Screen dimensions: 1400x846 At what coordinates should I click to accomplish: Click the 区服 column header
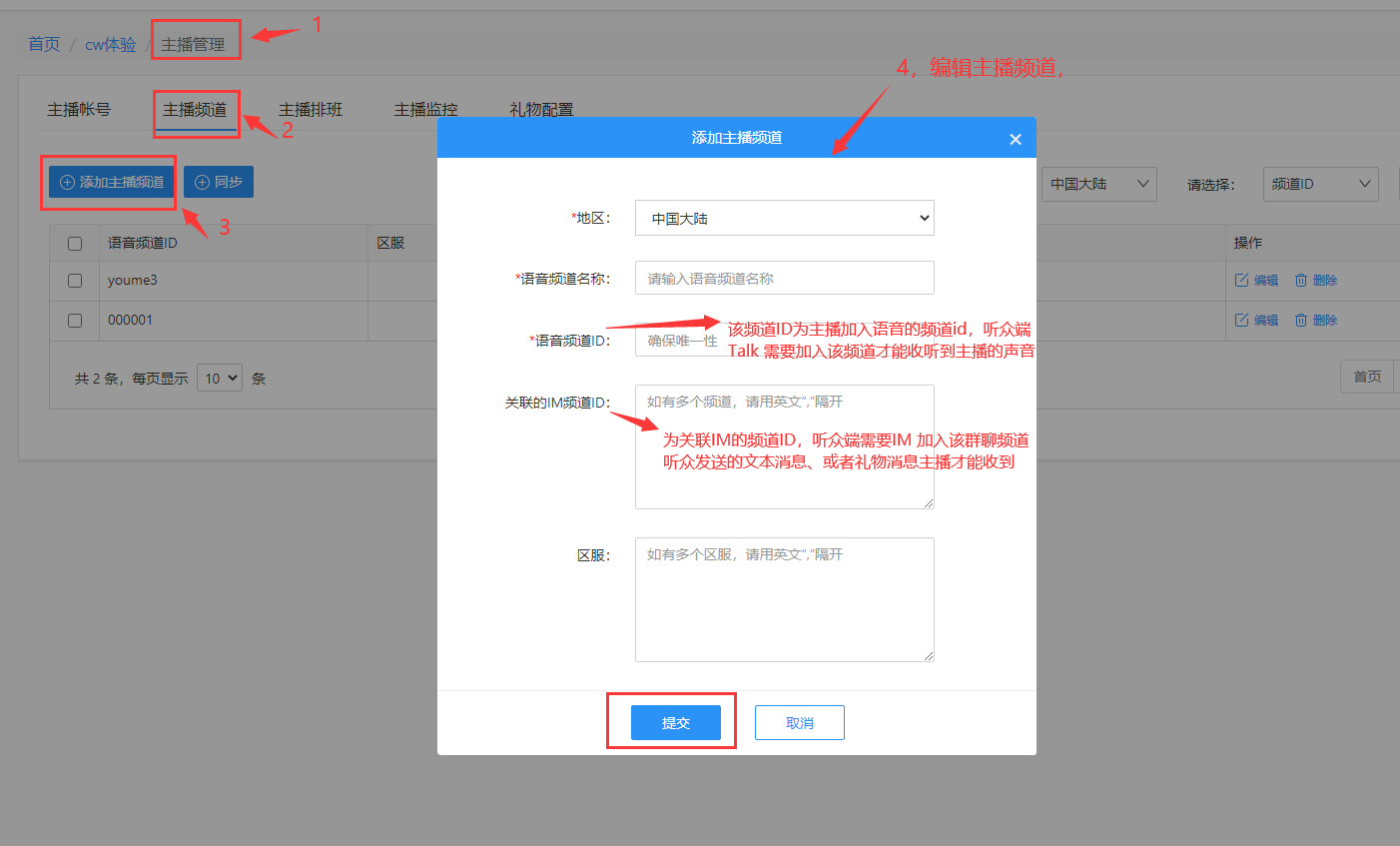click(x=390, y=243)
